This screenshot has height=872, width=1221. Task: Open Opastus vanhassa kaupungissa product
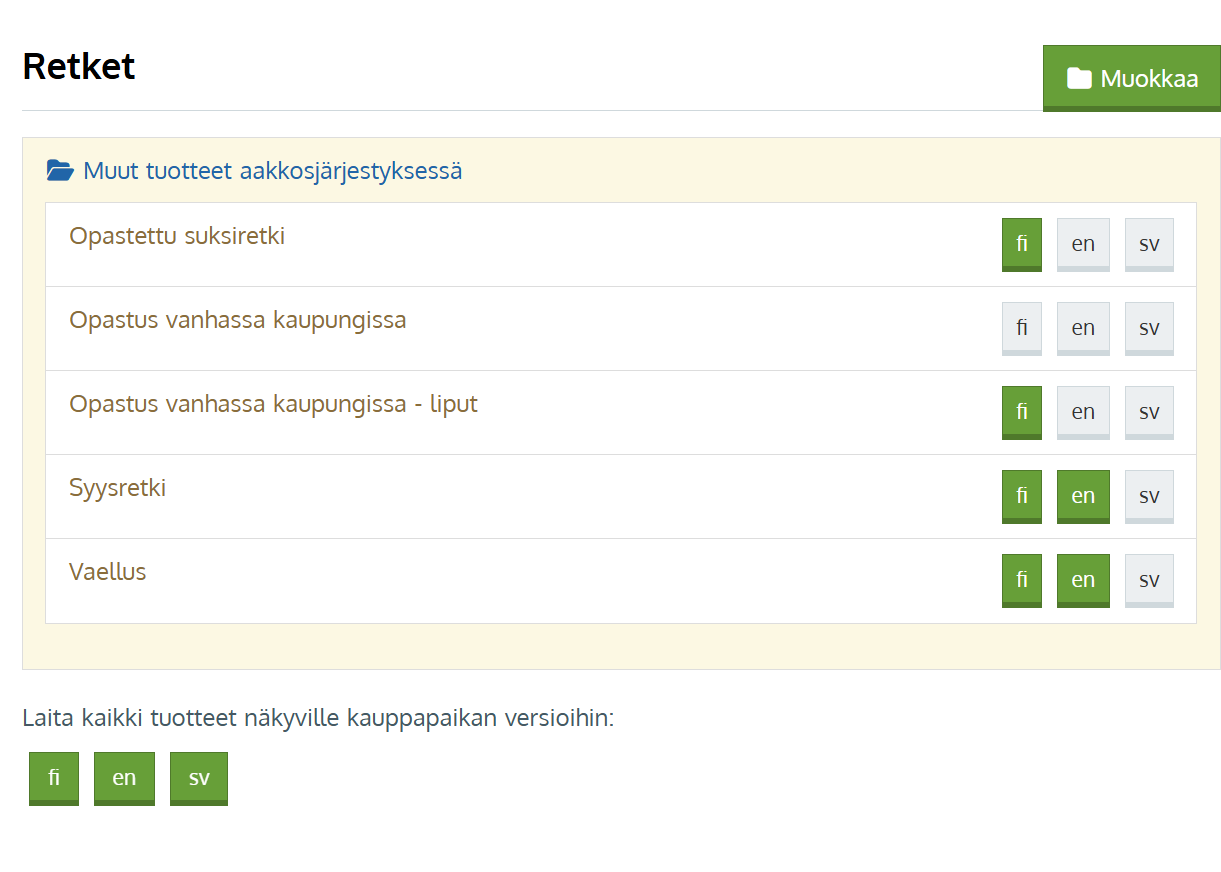pos(237,321)
